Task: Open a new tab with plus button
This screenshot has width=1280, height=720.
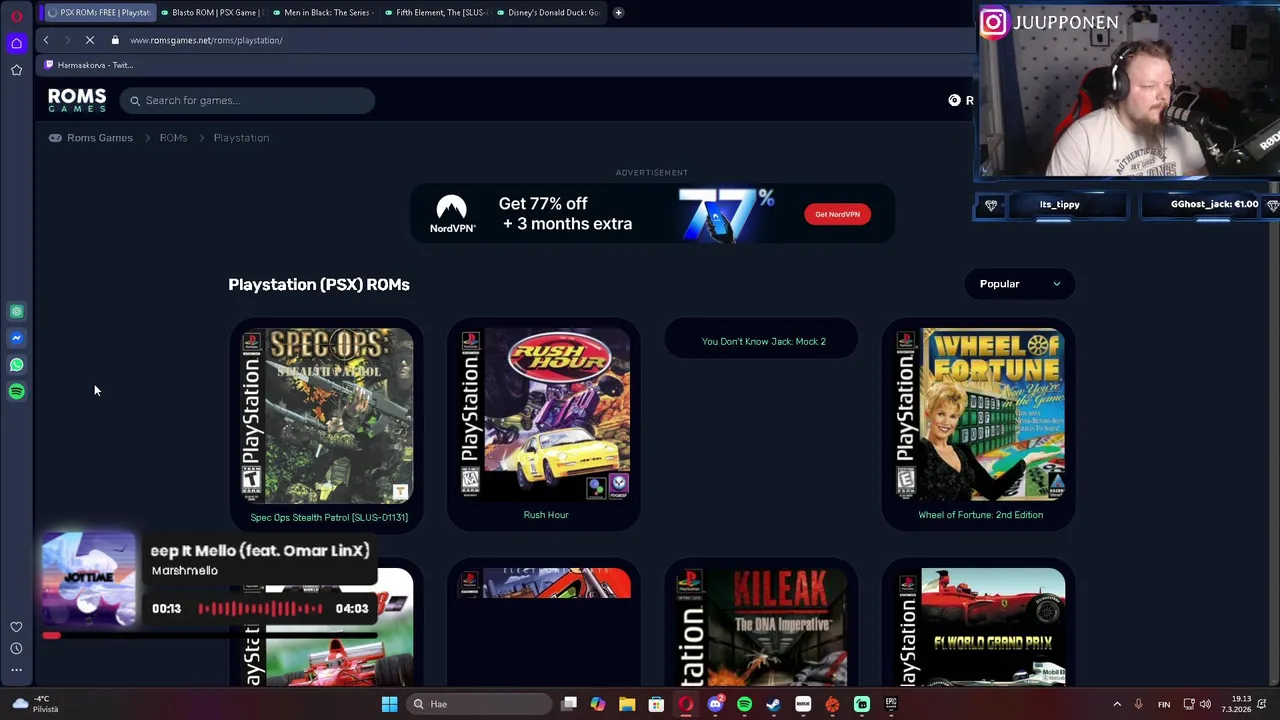Action: coord(618,12)
